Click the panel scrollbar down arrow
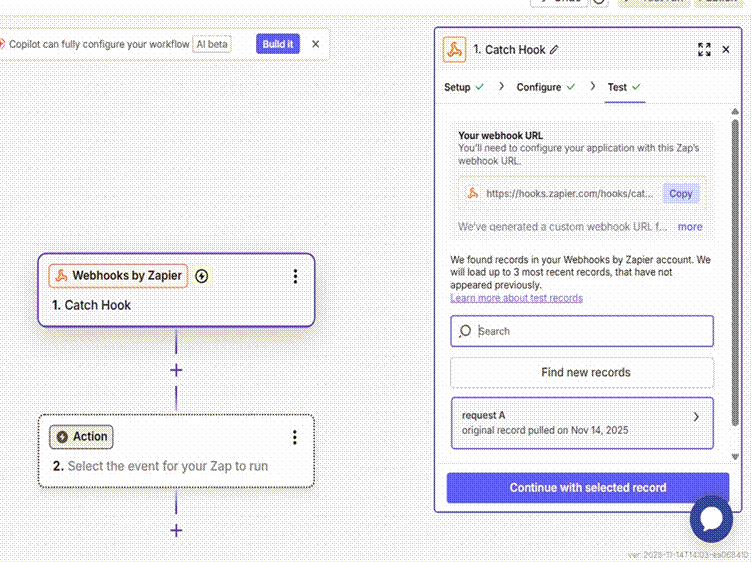The image size is (751, 562). click(735, 457)
